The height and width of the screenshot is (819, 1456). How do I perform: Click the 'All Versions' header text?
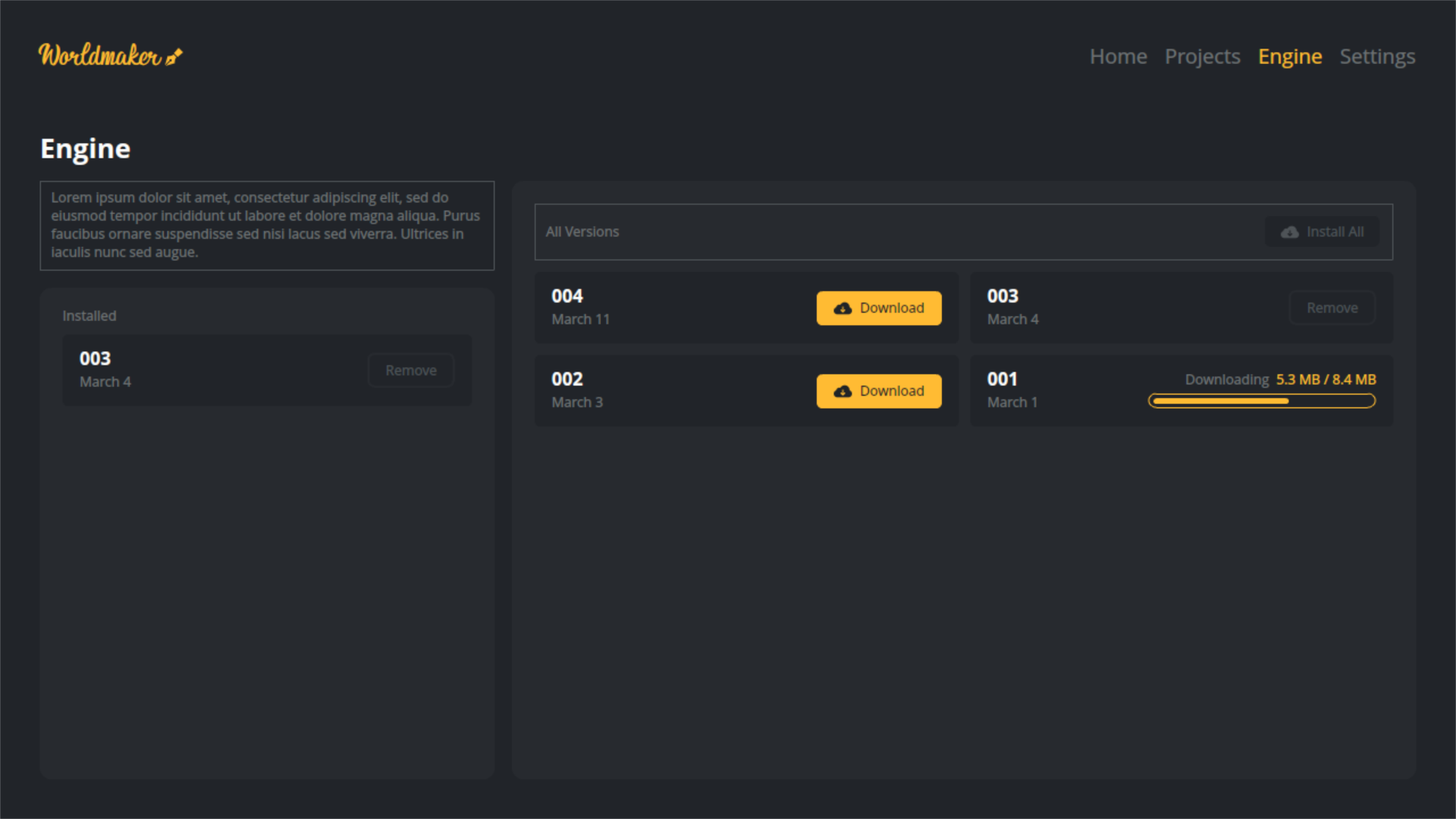pos(582,232)
